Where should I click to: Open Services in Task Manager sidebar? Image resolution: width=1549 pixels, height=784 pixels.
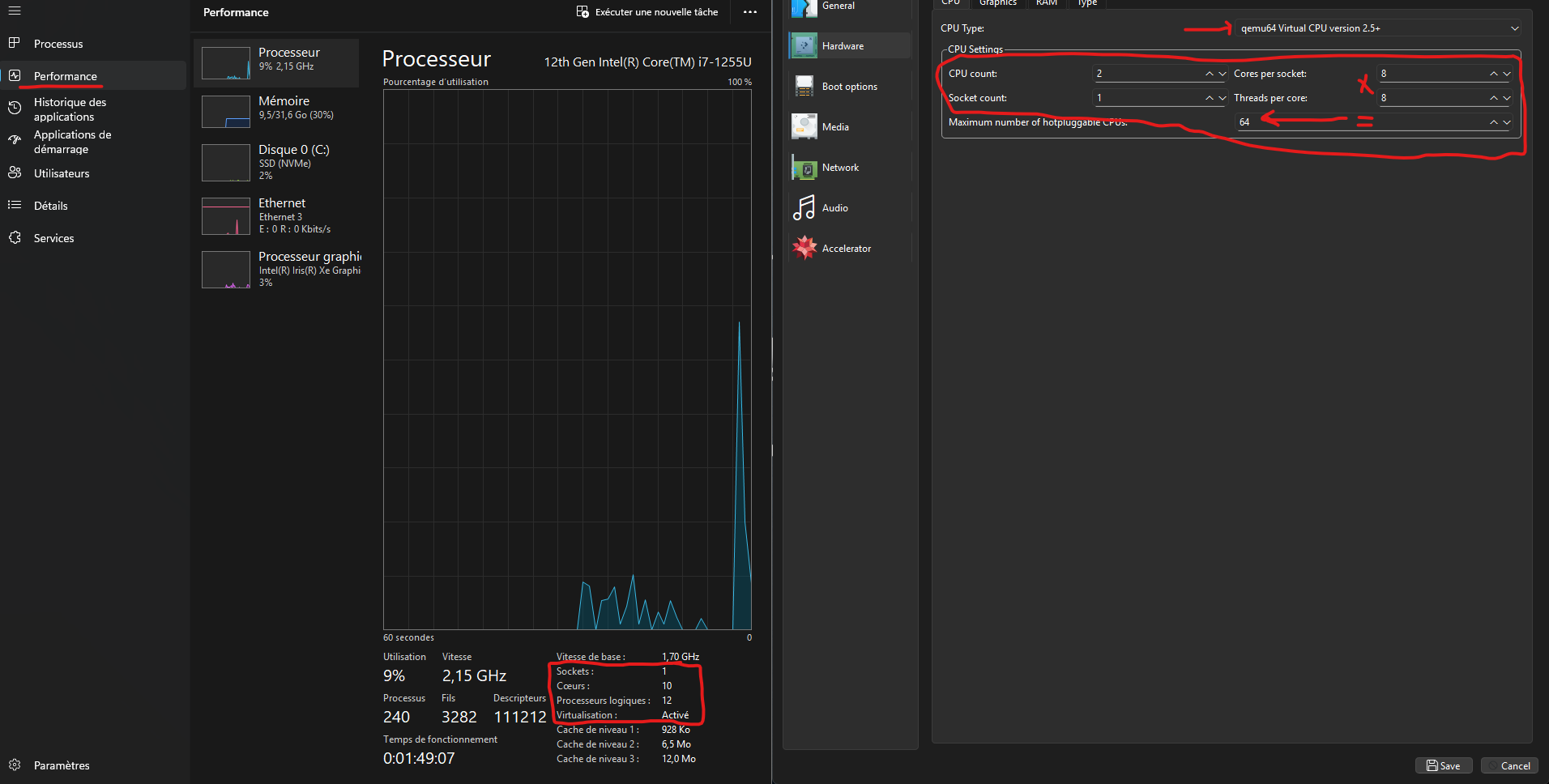point(53,238)
